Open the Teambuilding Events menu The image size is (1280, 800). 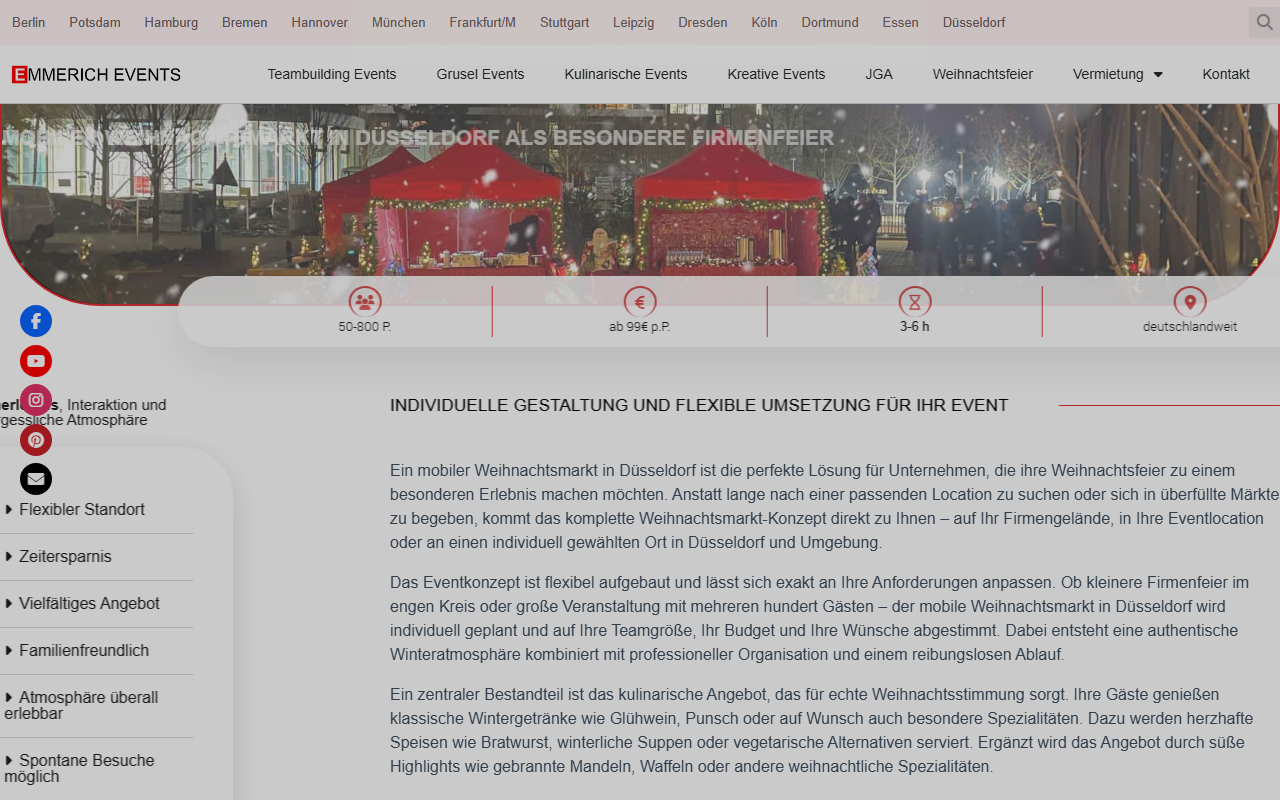tap(332, 74)
